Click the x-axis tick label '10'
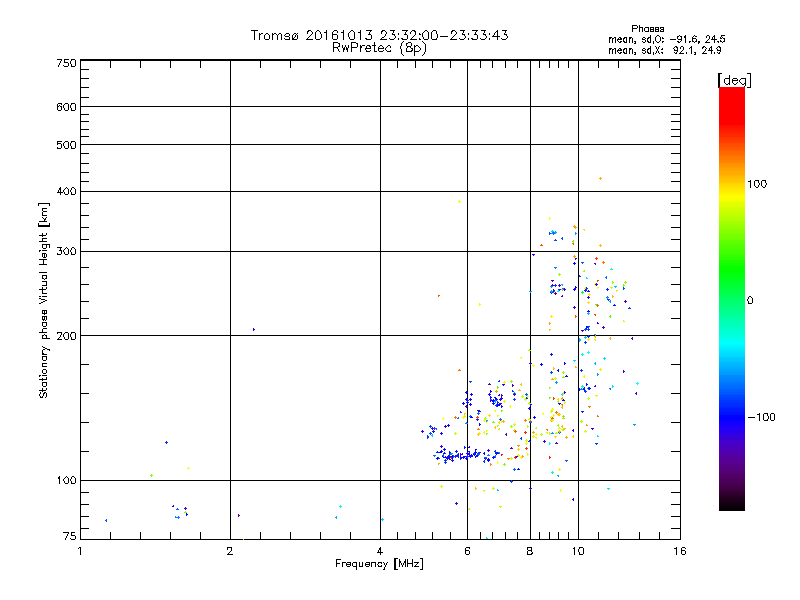800x600 pixels. pos(578,551)
